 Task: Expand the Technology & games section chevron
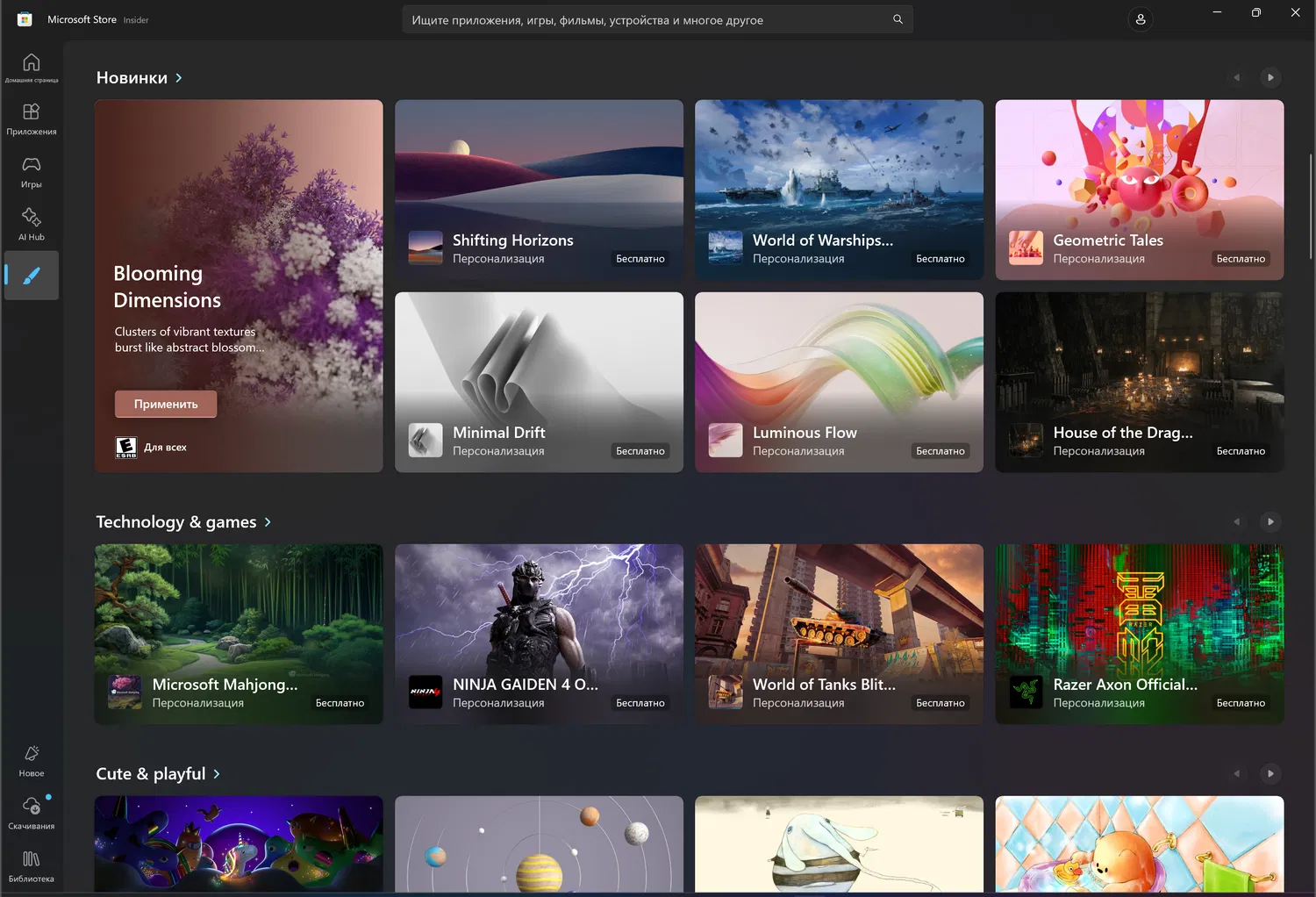coord(268,522)
